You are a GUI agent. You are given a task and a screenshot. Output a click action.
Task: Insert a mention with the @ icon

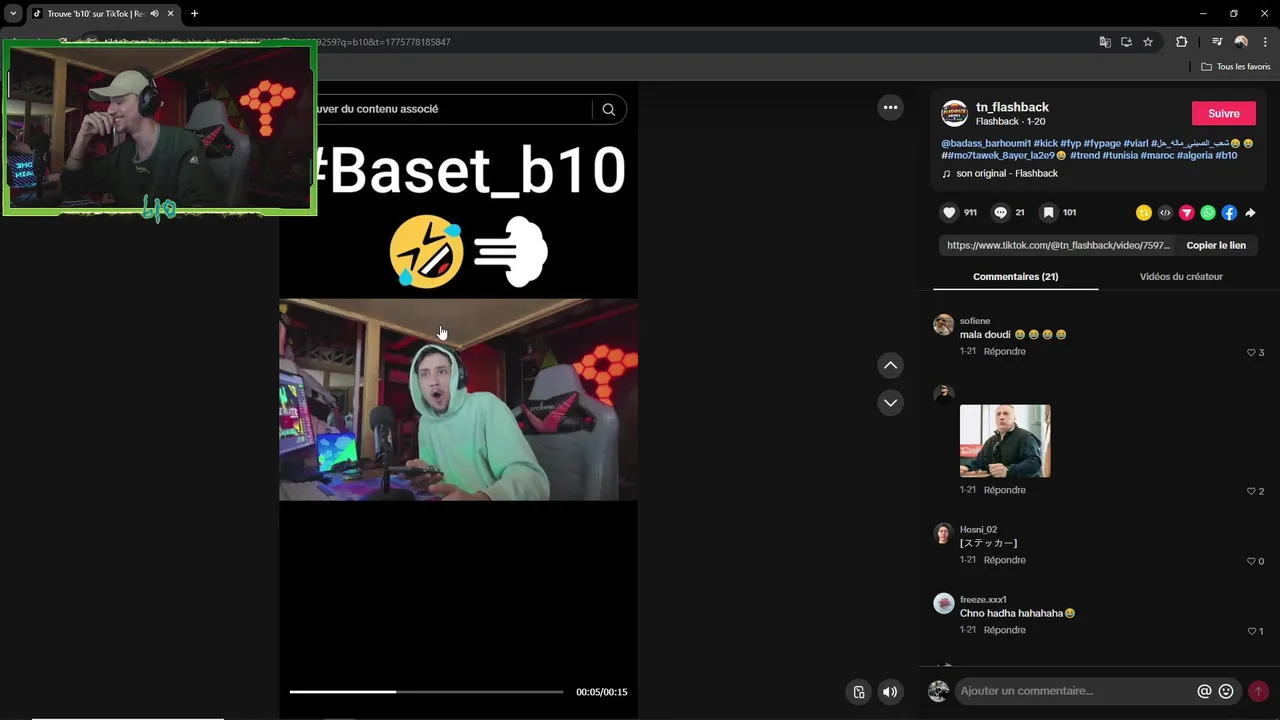pos(1204,691)
